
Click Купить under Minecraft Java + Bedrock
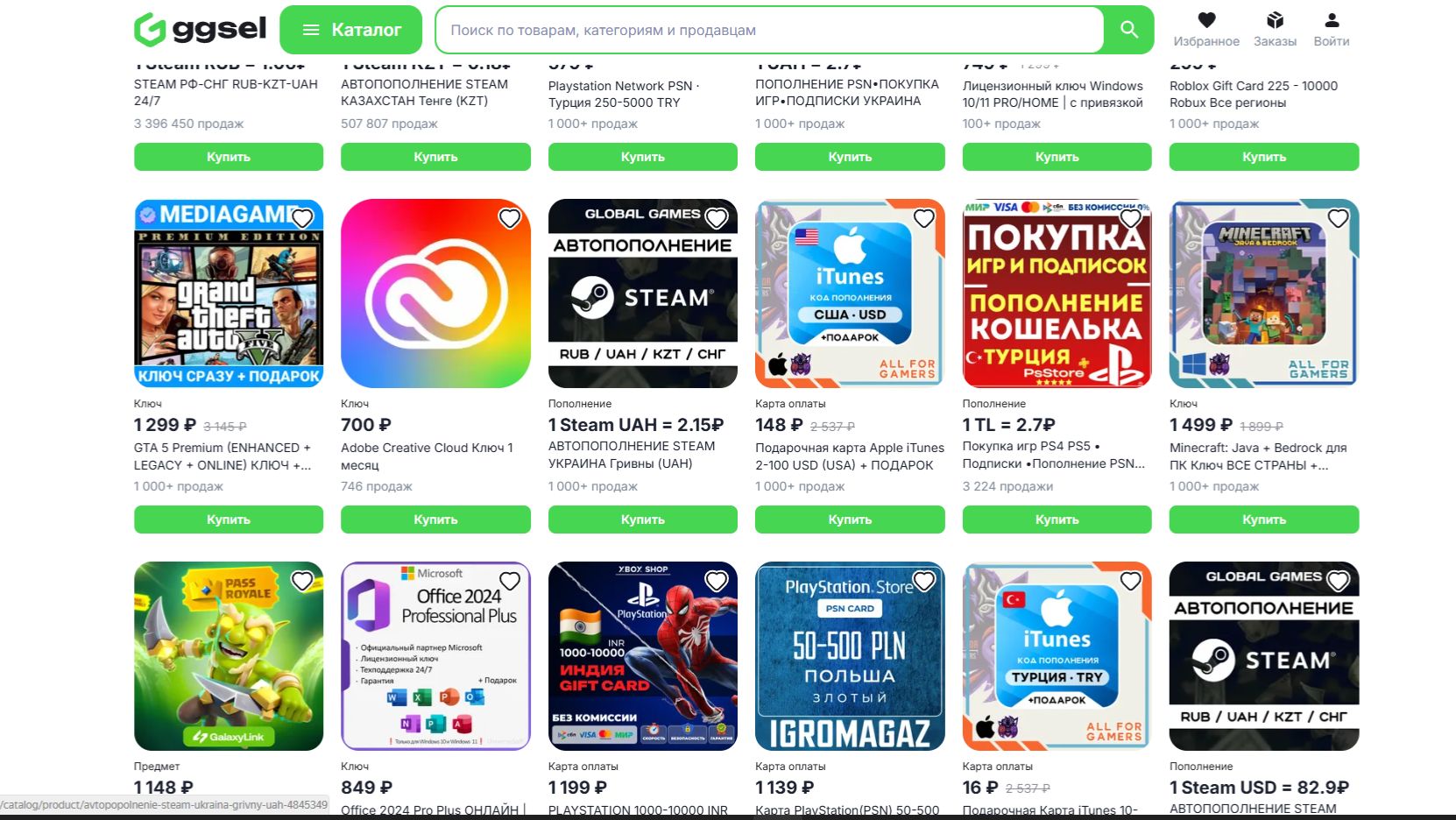click(1264, 520)
